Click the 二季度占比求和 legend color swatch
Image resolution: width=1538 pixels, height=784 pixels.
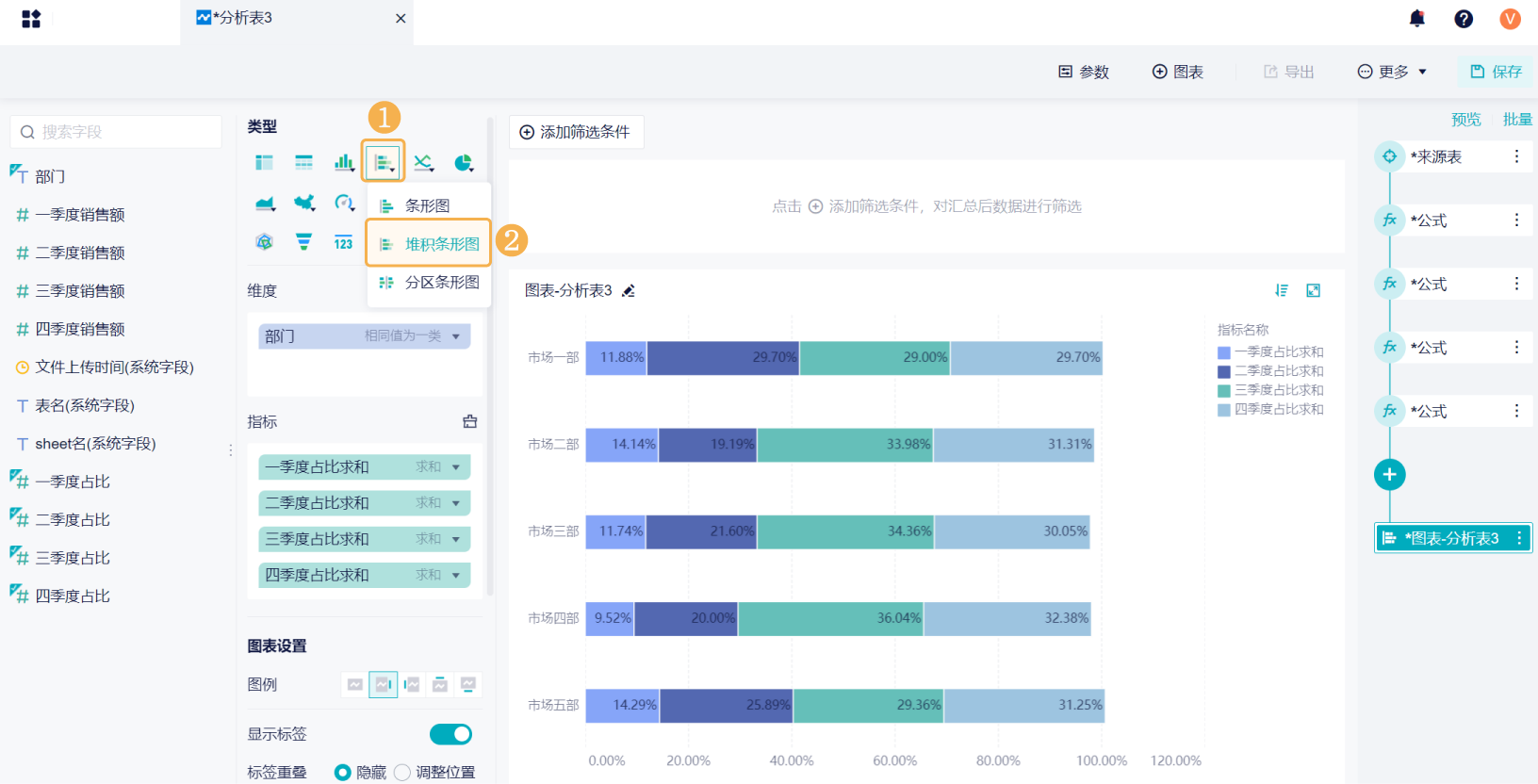point(1223,371)
